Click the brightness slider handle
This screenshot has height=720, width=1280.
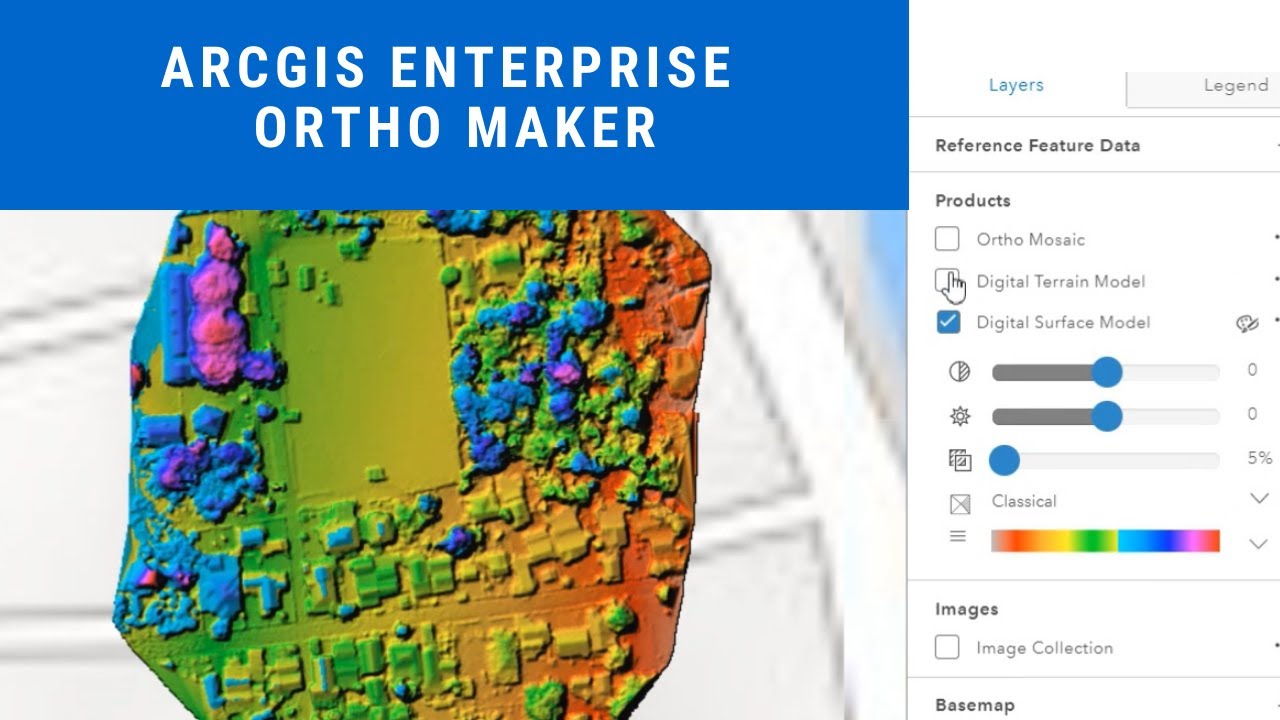1106,416
